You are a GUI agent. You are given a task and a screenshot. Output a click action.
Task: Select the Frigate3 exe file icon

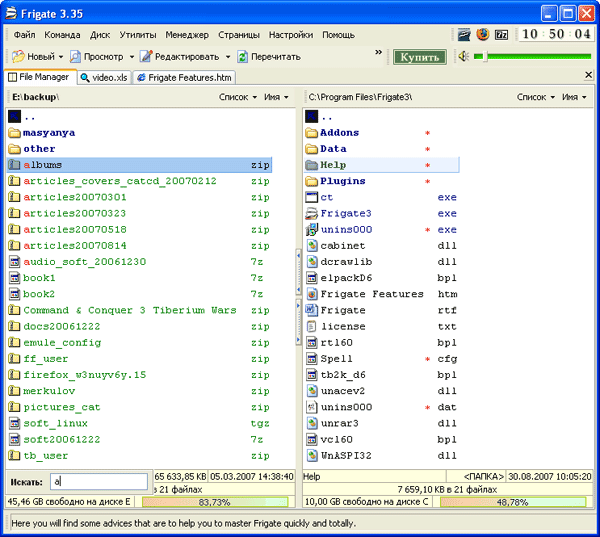coord(311,213)
